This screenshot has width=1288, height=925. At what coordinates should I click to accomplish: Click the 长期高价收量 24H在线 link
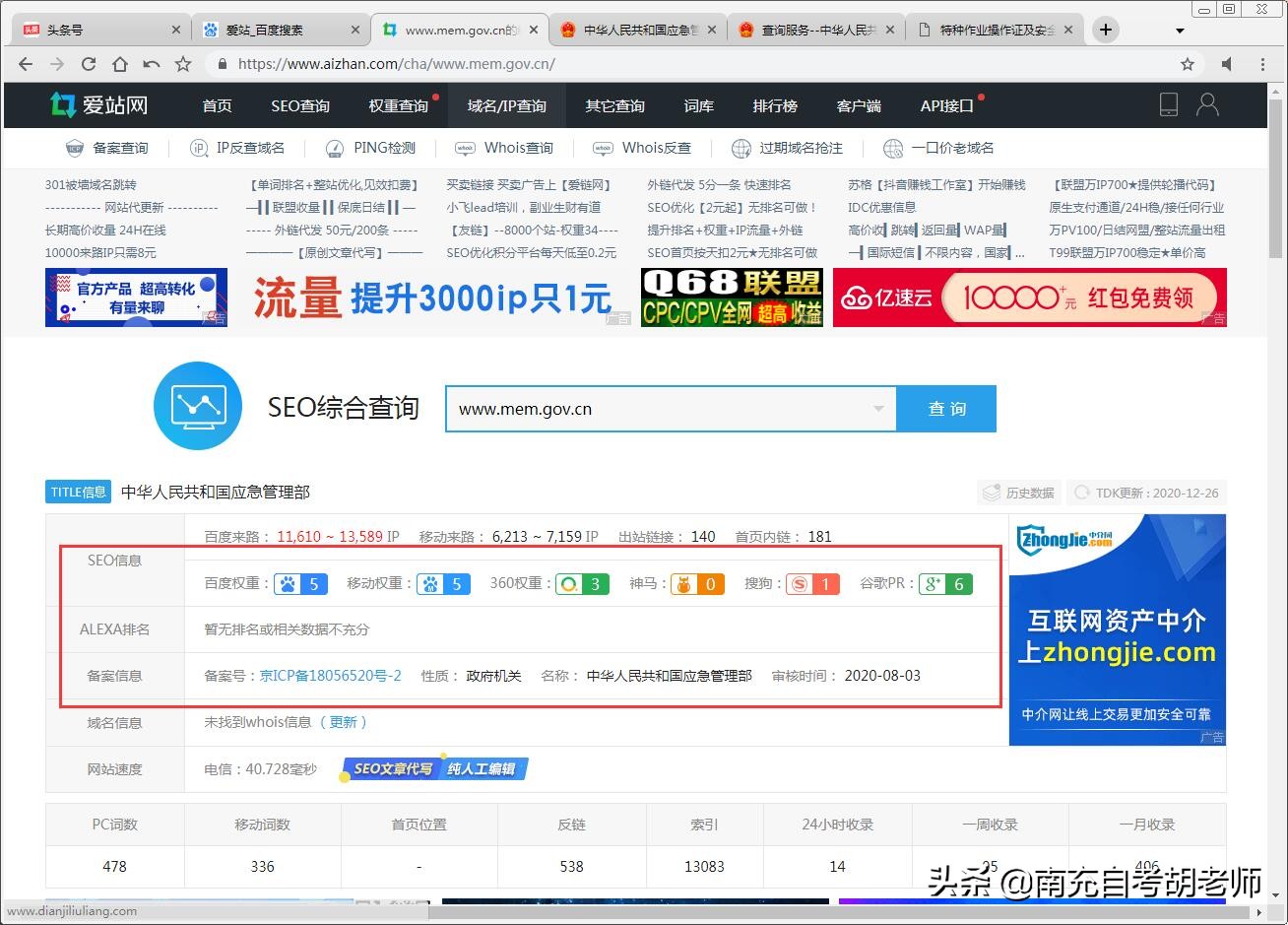[105, 230]
